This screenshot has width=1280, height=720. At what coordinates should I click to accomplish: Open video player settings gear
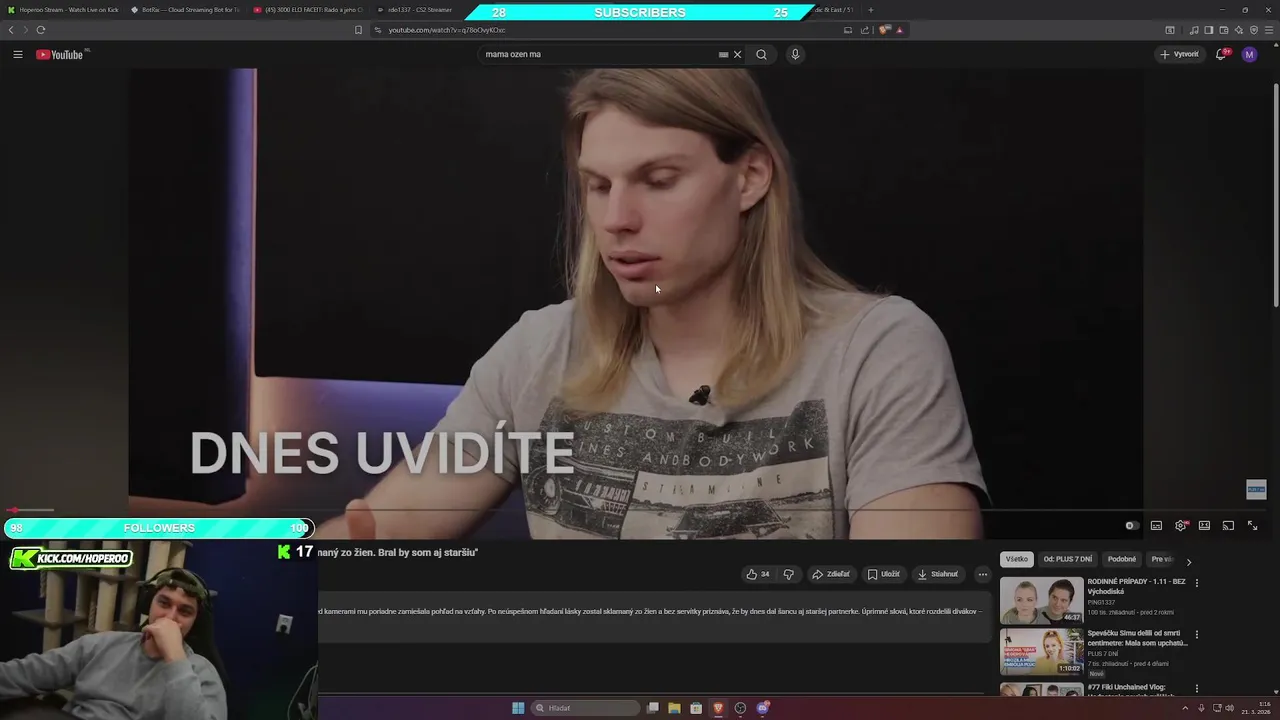click(1181, 526)
